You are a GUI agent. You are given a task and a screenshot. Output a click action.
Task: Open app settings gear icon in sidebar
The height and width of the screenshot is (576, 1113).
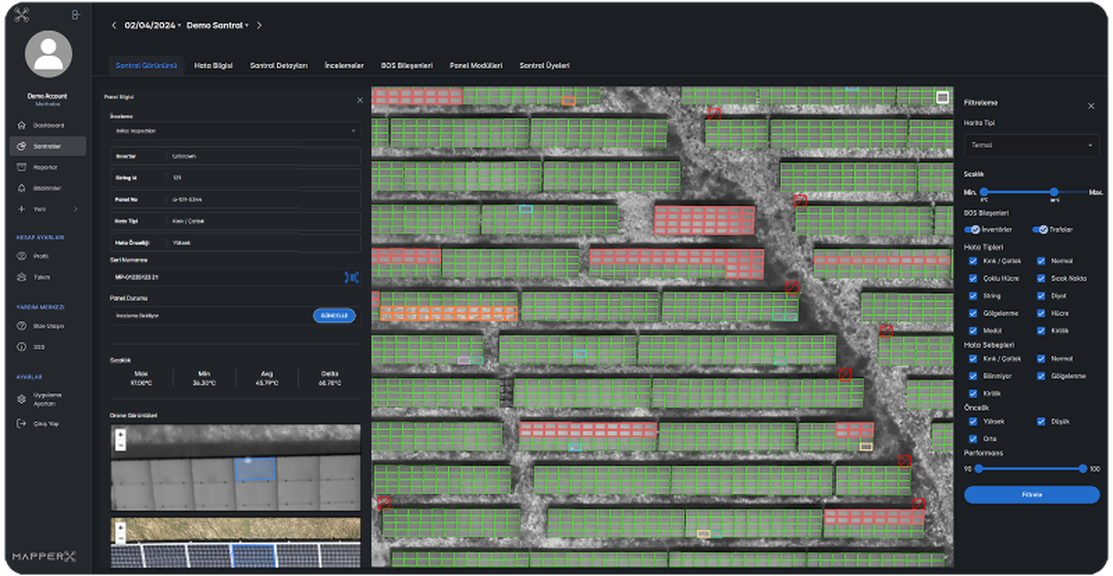pos(22,398)
